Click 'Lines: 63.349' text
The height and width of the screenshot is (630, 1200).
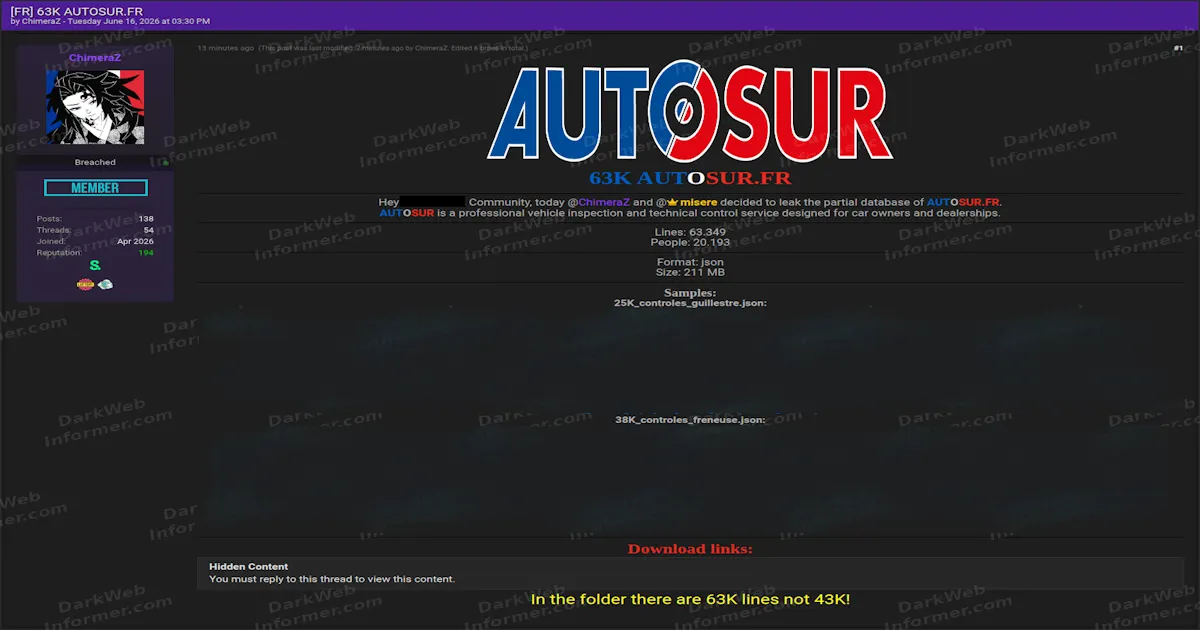click(x=690, y=232)
